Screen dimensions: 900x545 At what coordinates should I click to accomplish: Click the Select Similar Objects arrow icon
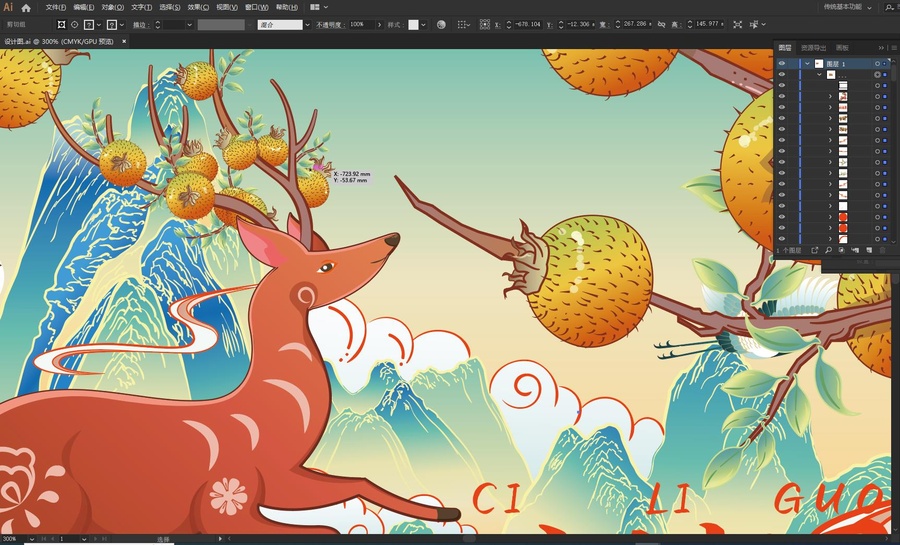tap(754, 25)
